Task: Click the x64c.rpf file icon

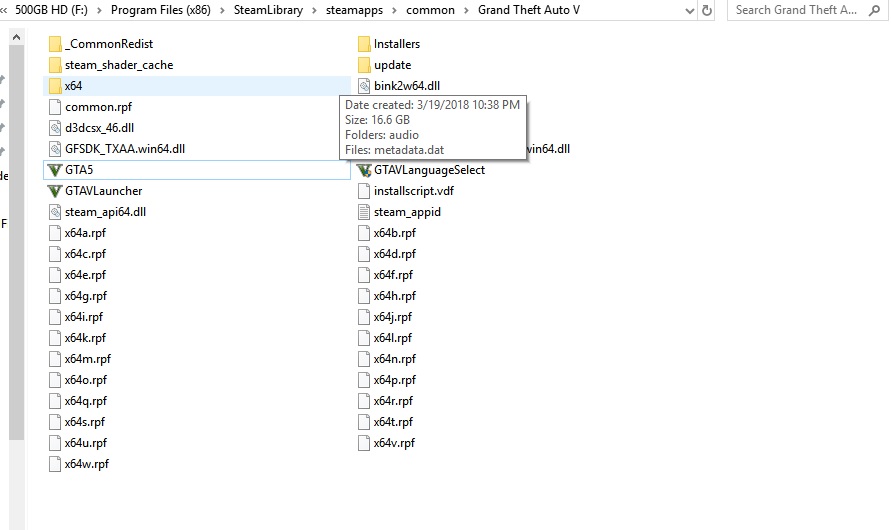Action: click(55, 254)
